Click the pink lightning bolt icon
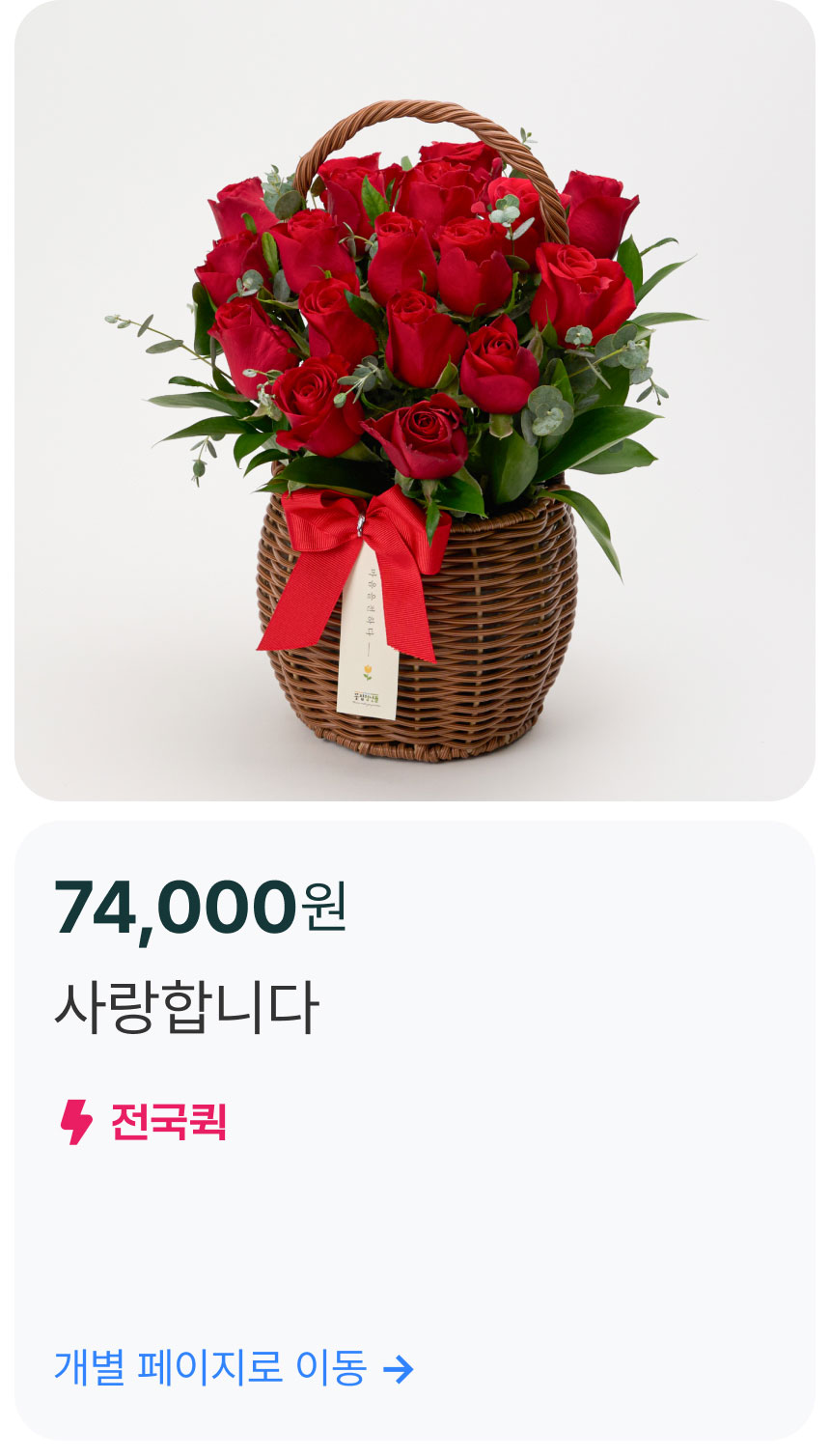Screen dimensions: 830x1456 tap(76, 1122)
